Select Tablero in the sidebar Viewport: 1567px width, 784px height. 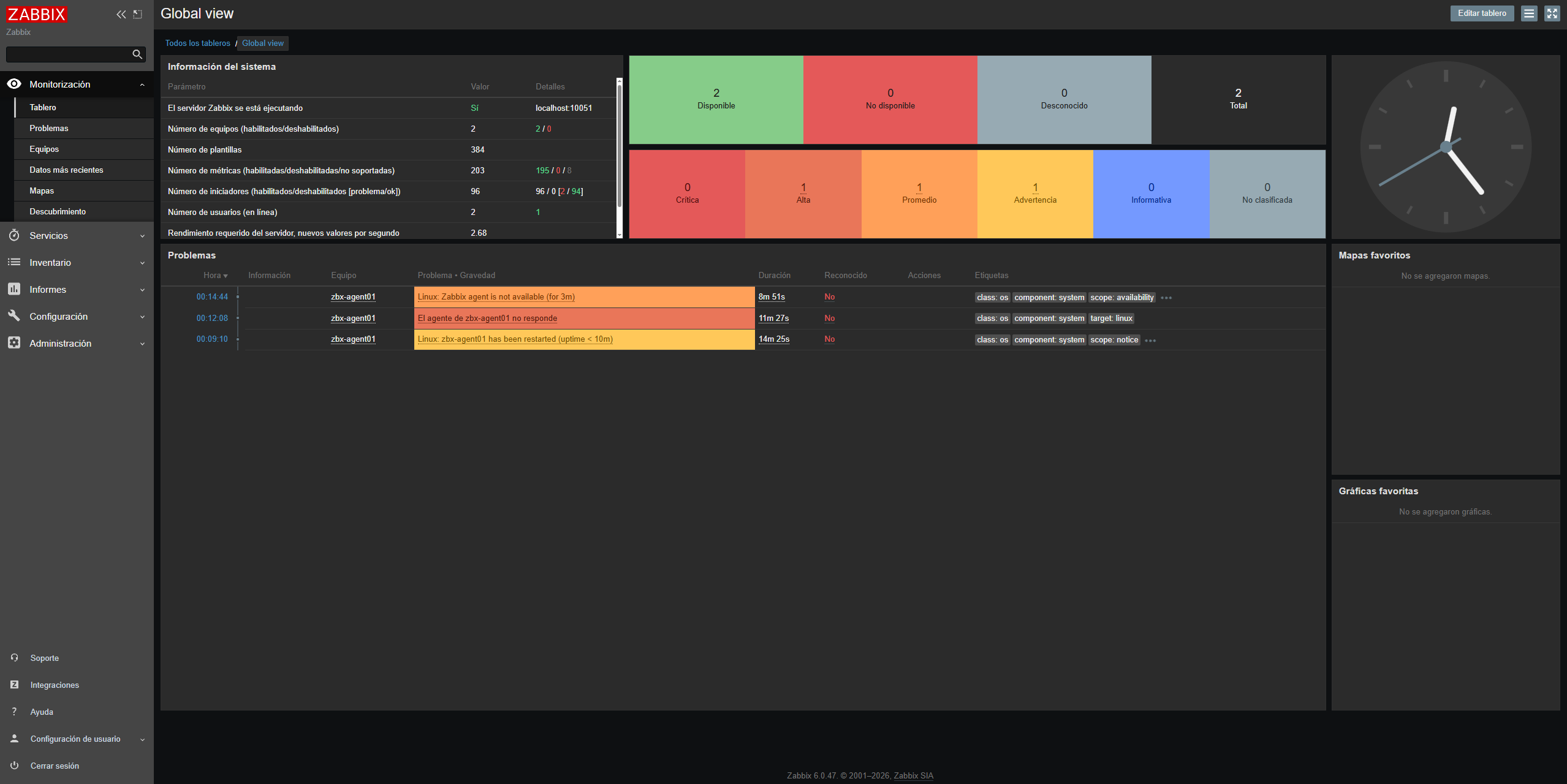click(84, 107)
